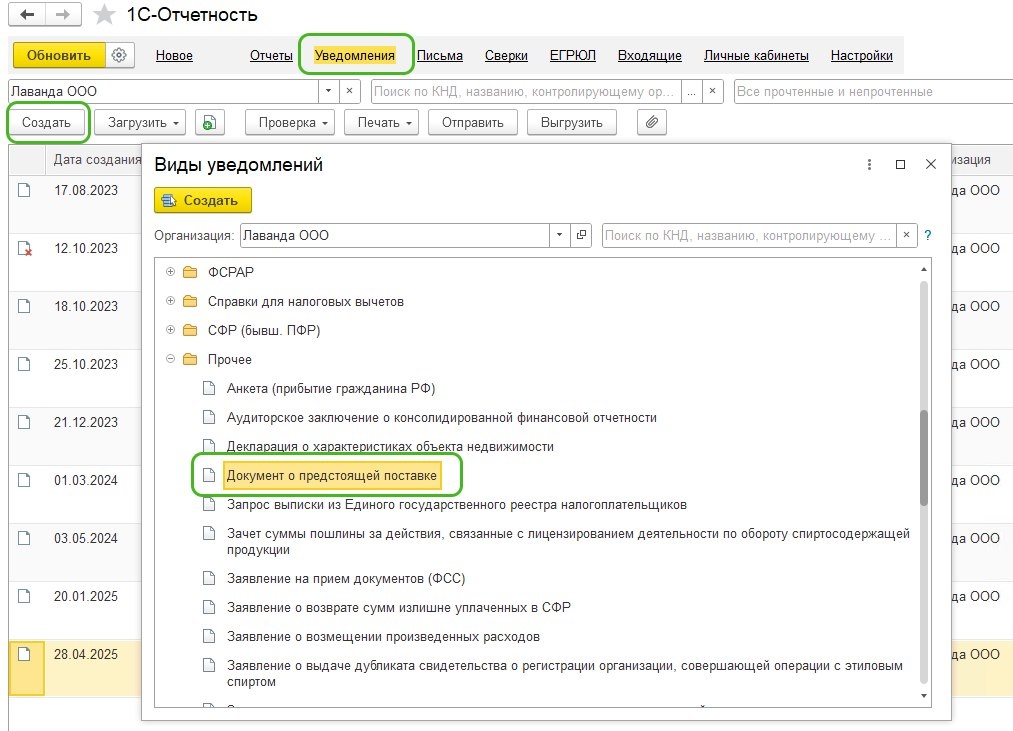This screenshot has height=731, width=1013.
Task: Open the organization card in the dialog
Action: 581,235
